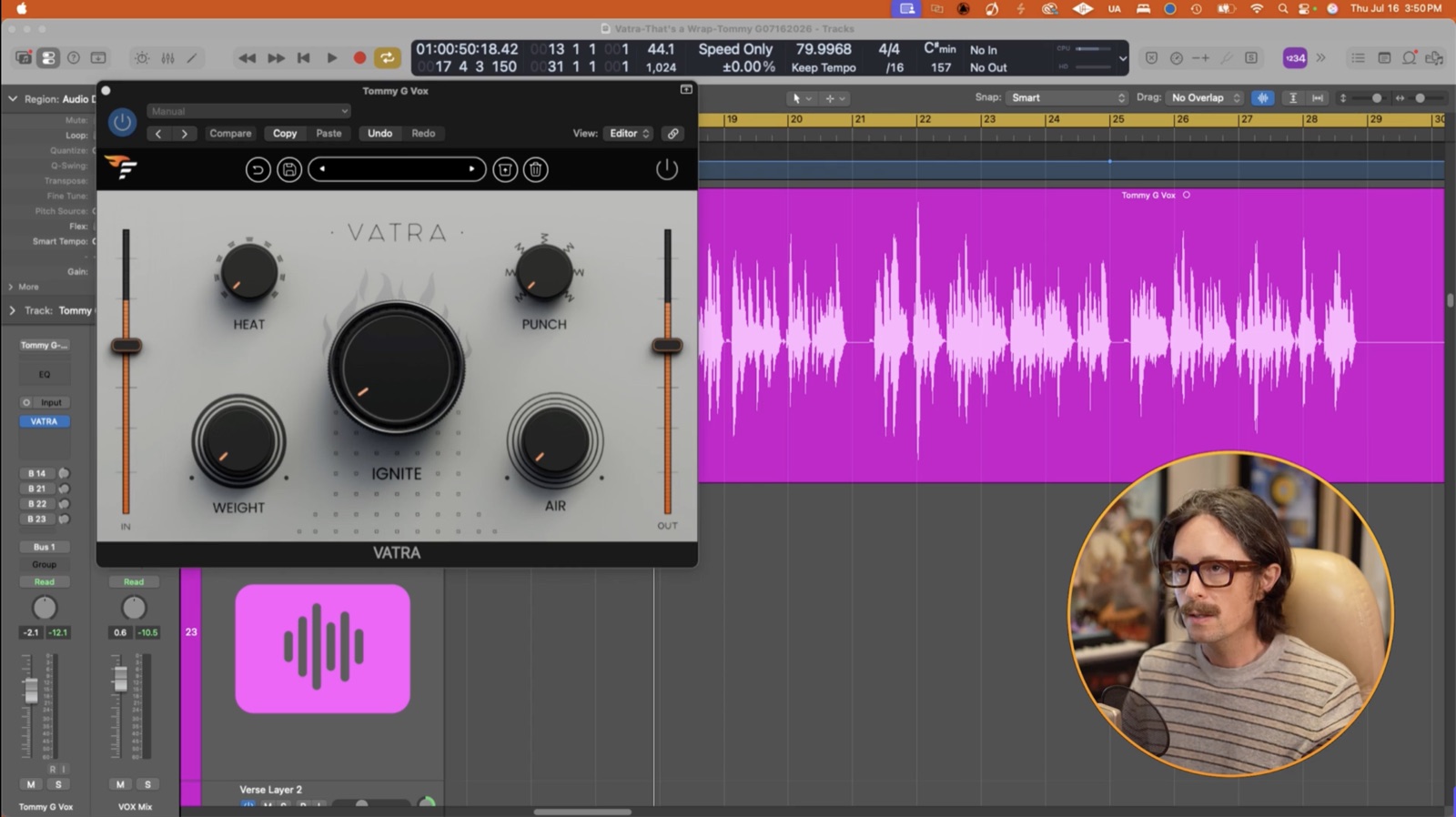Click the Rewind transport button
This screenshot has width=1456, height=817.
pos(247,58)
